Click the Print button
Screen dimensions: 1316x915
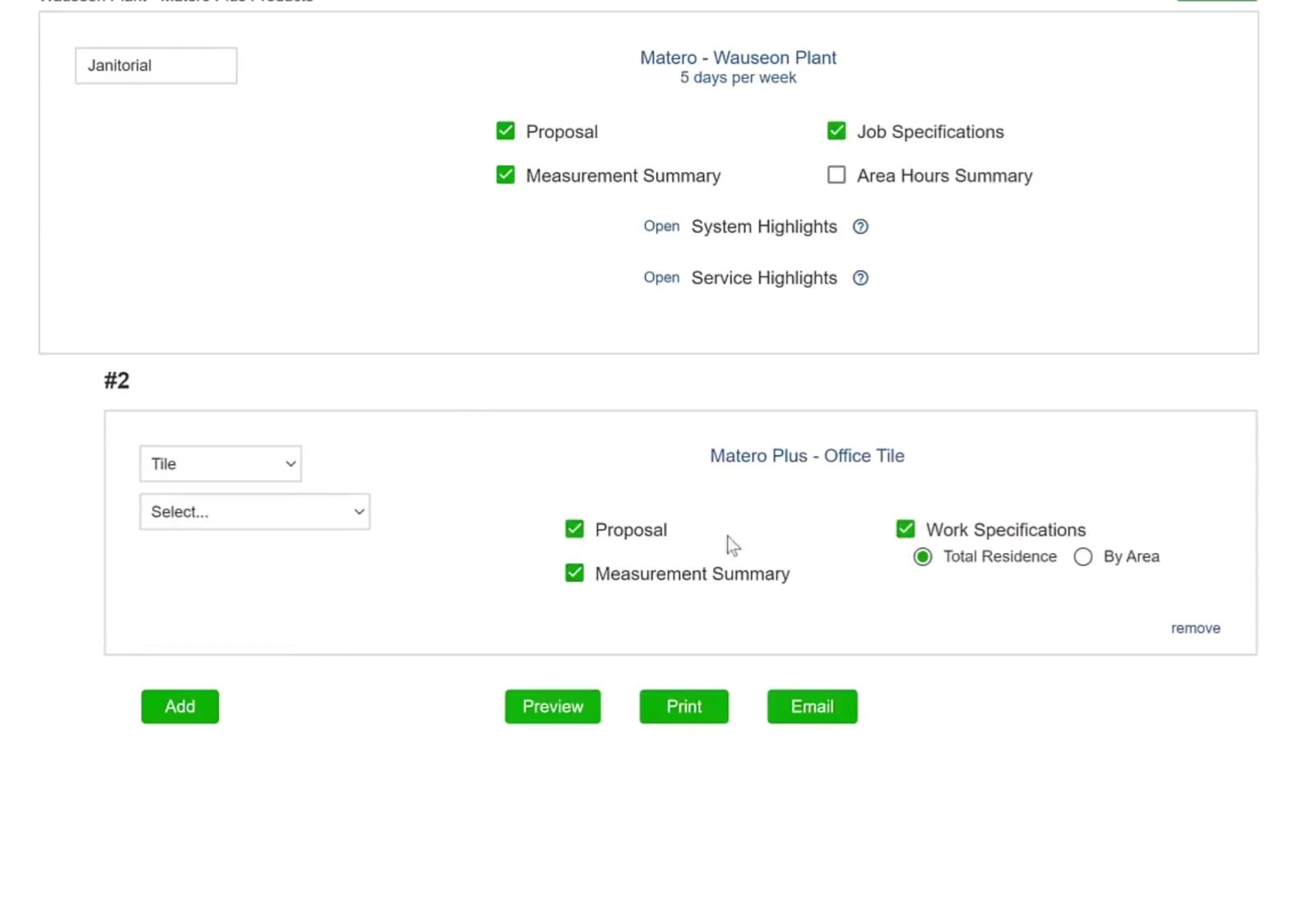(684, 707)
